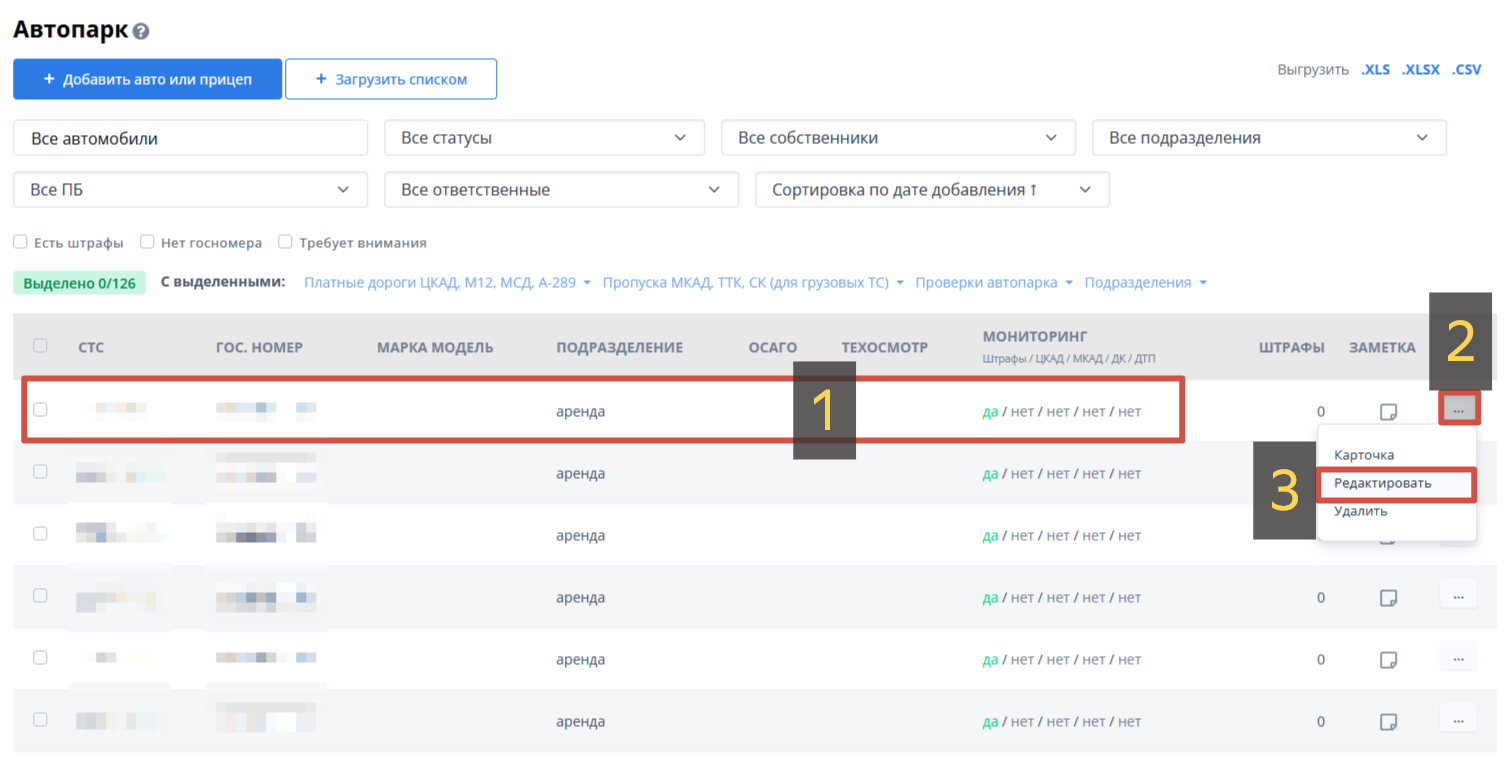Click the Все автомобили search field

coord(190,138)
